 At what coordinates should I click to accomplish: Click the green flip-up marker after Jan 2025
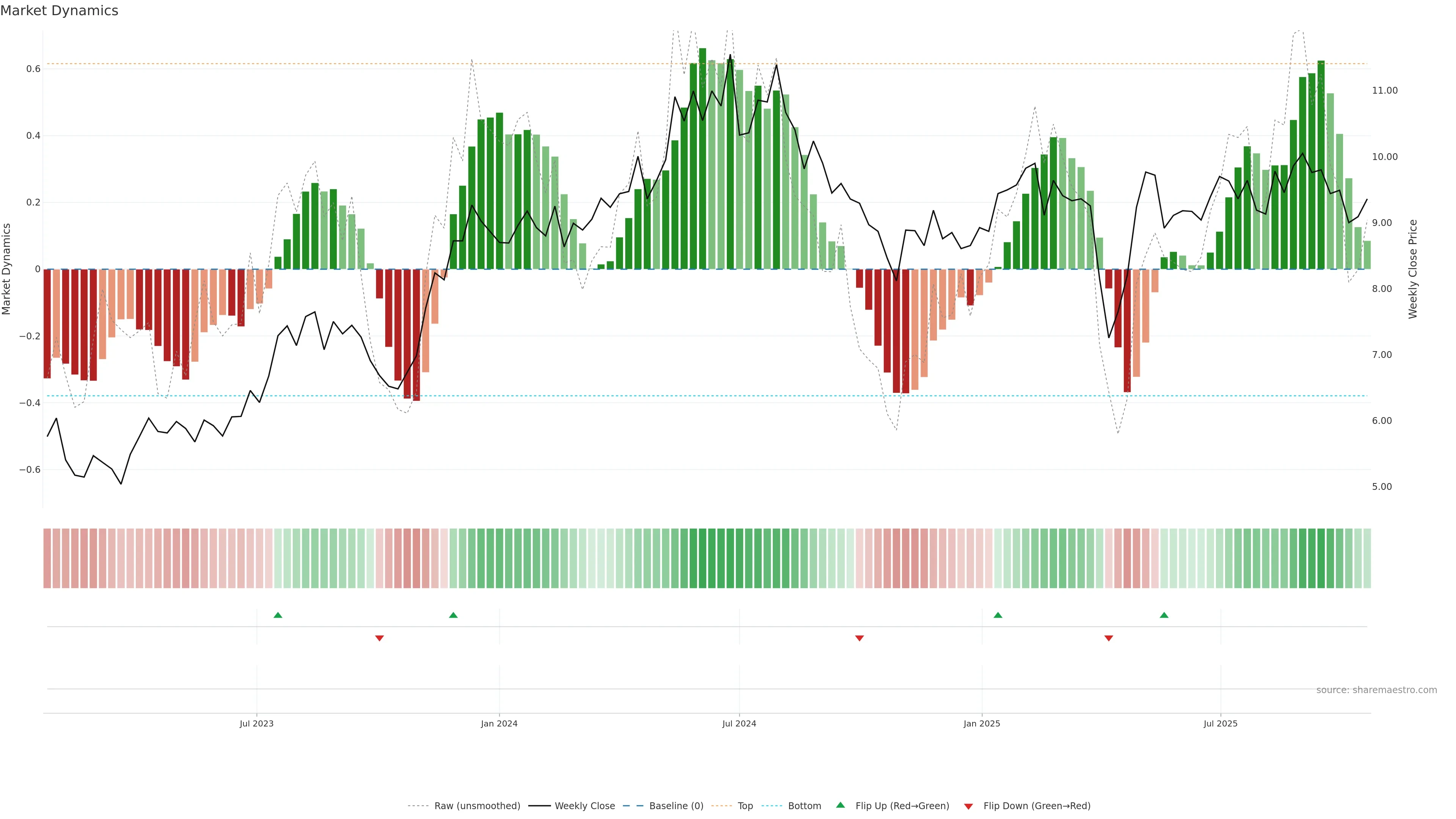tap(998, 615)
